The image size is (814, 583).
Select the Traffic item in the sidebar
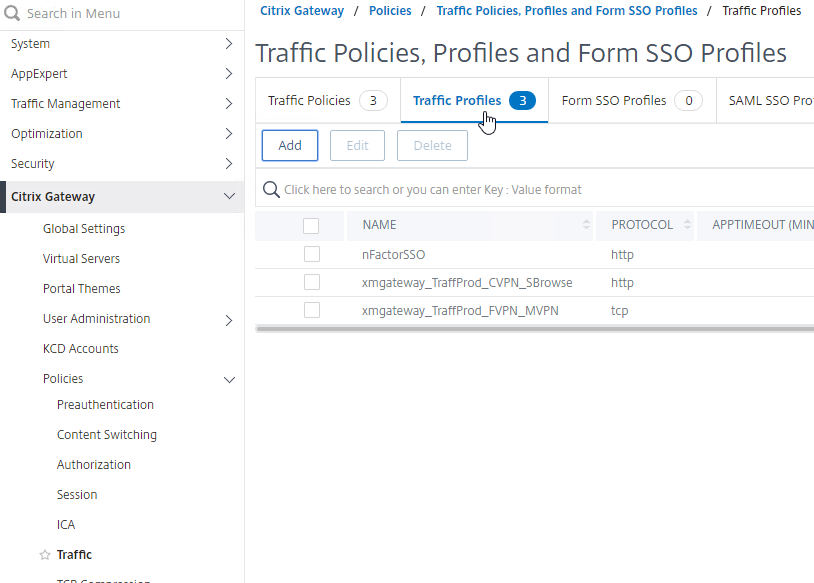point(74,555)
